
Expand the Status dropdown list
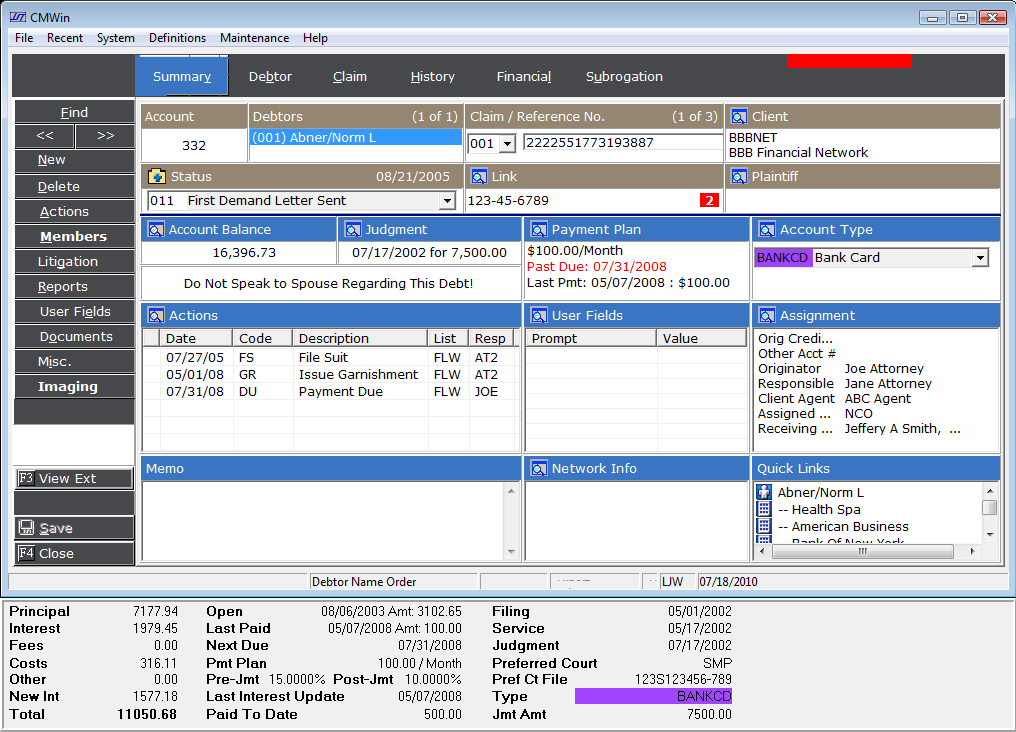[x=448, y=201]
